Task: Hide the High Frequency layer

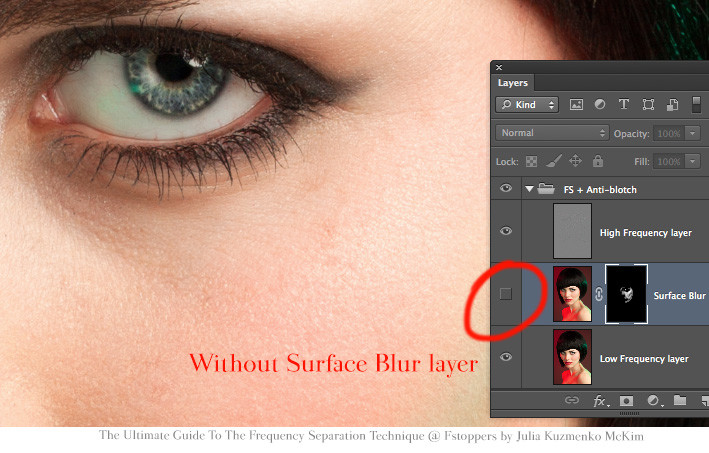Action: click(x=505, y=232)
